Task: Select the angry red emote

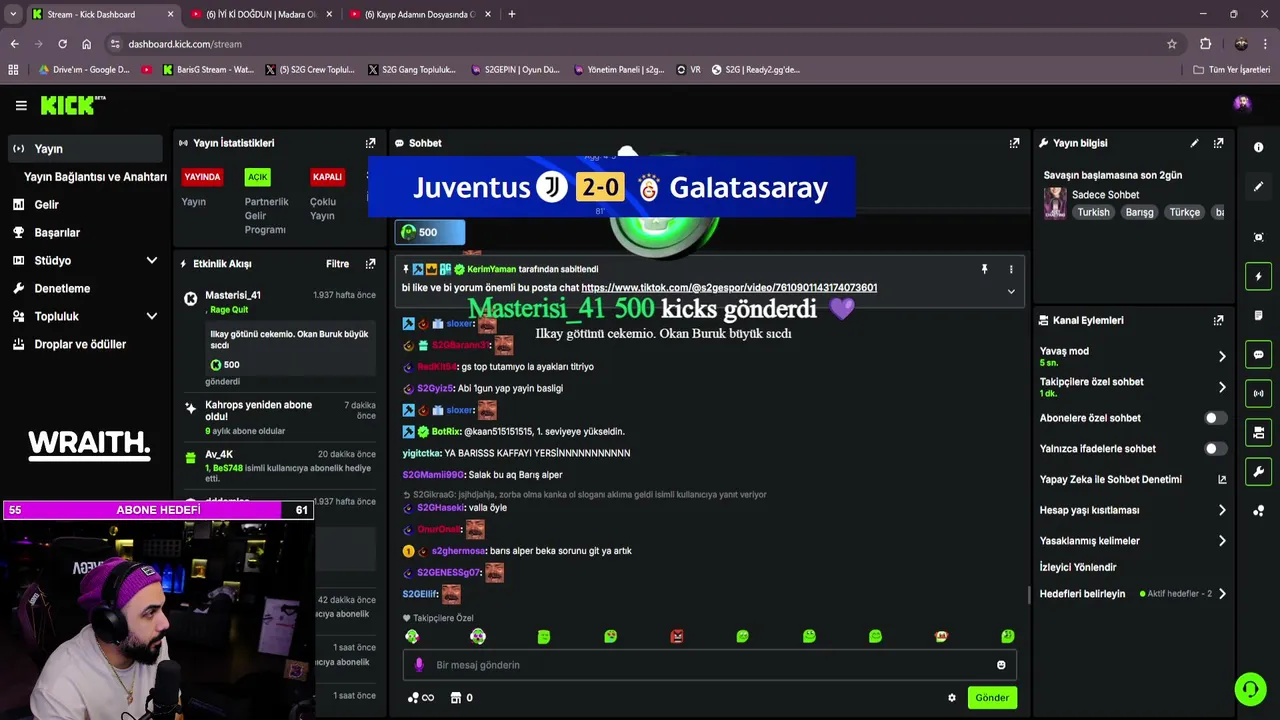Action: click(677, 636)
